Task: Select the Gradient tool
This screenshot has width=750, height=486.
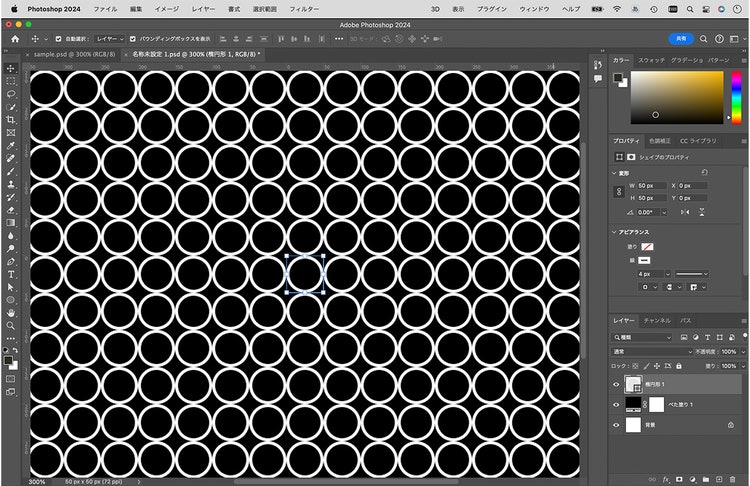Action: click(11, 223)
